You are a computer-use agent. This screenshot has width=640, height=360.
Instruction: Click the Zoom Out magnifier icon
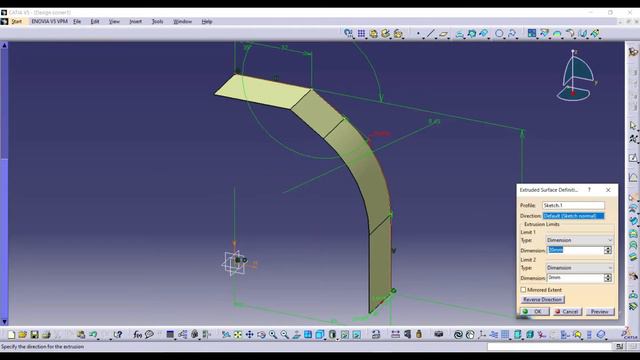(x=284, y=335)
